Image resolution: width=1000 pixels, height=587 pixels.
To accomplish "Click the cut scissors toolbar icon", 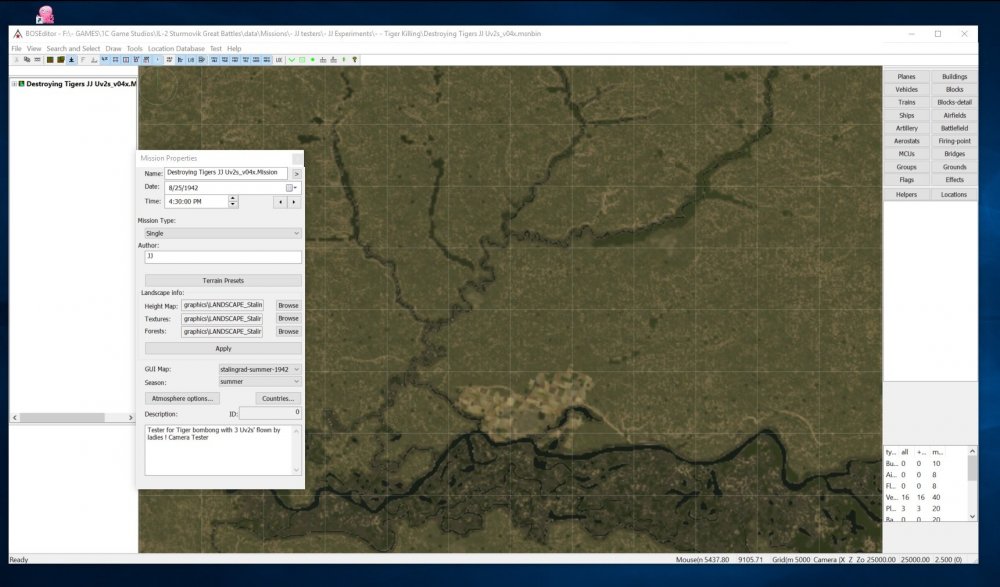I will 15,59.
